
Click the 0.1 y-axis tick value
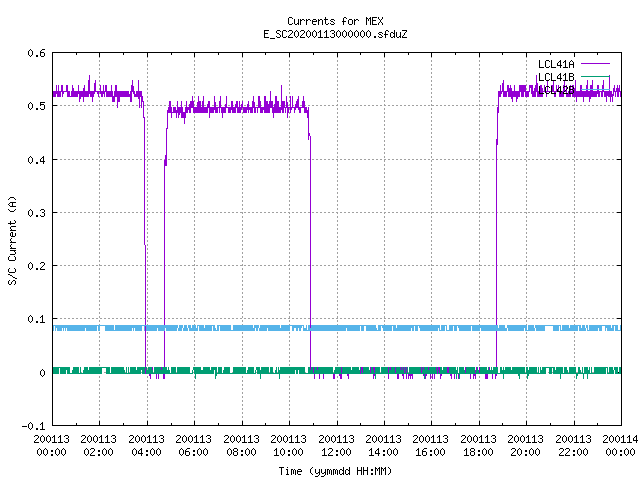coord(36,319)
